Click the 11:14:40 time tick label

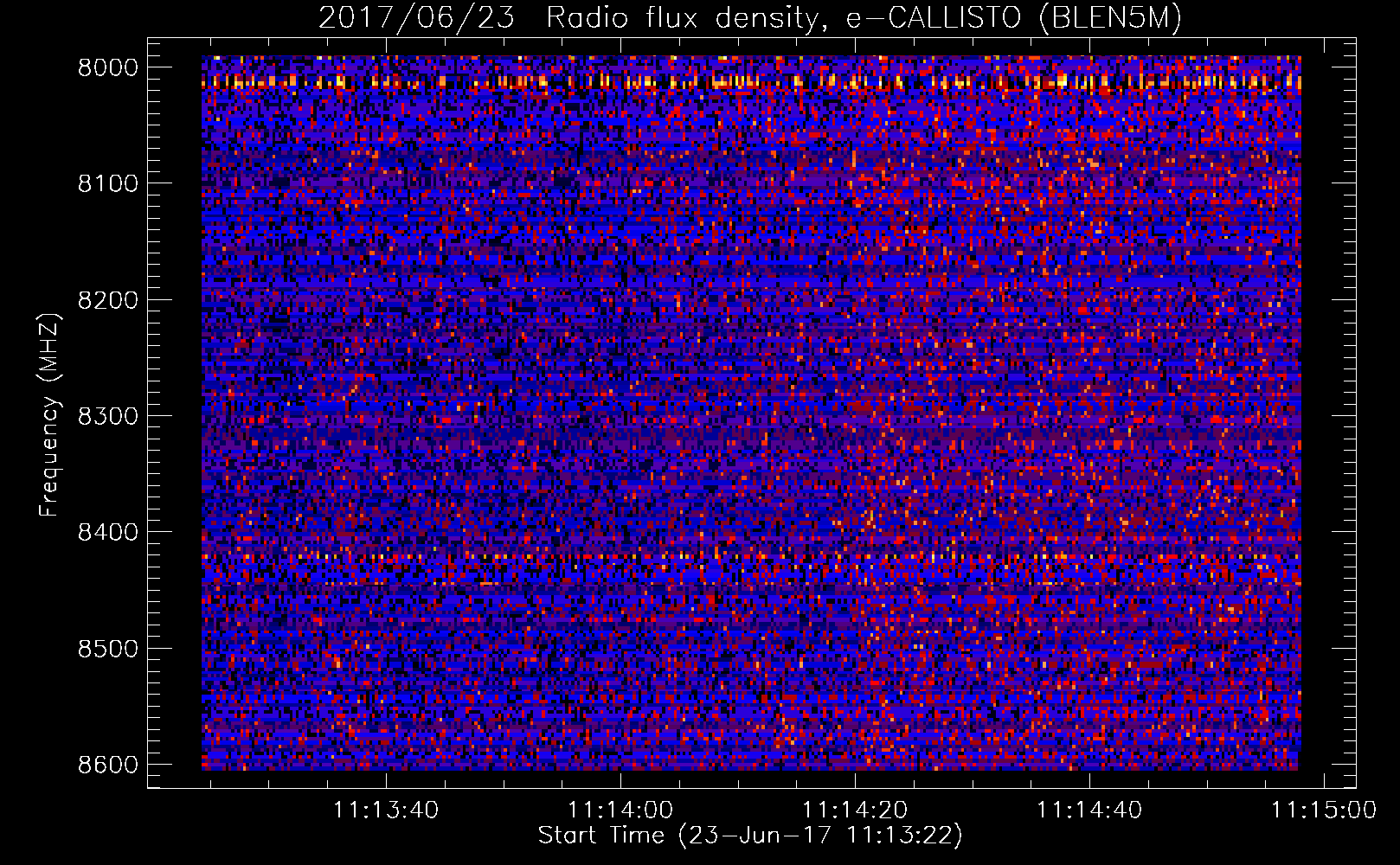(x=1089, y=810)
